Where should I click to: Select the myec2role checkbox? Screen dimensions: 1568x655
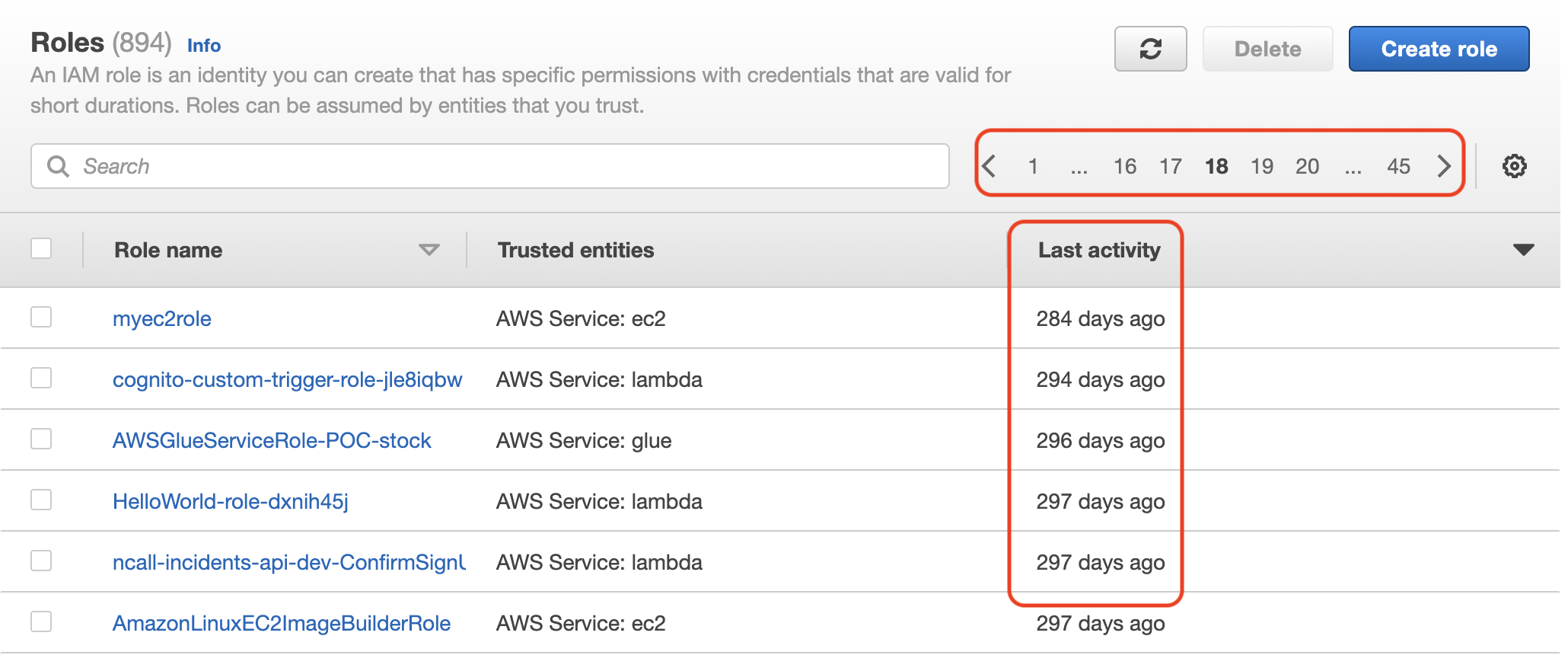point(41,317)
